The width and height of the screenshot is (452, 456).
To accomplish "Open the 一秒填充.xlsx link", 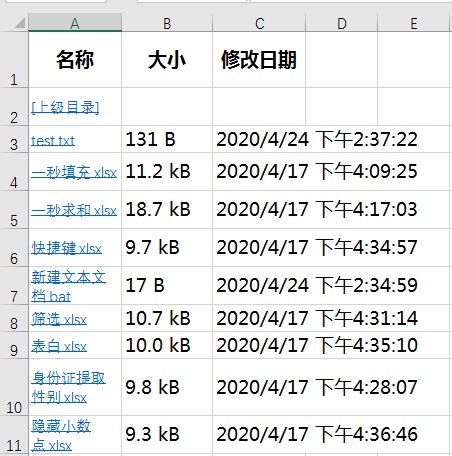I will (74, 172).
